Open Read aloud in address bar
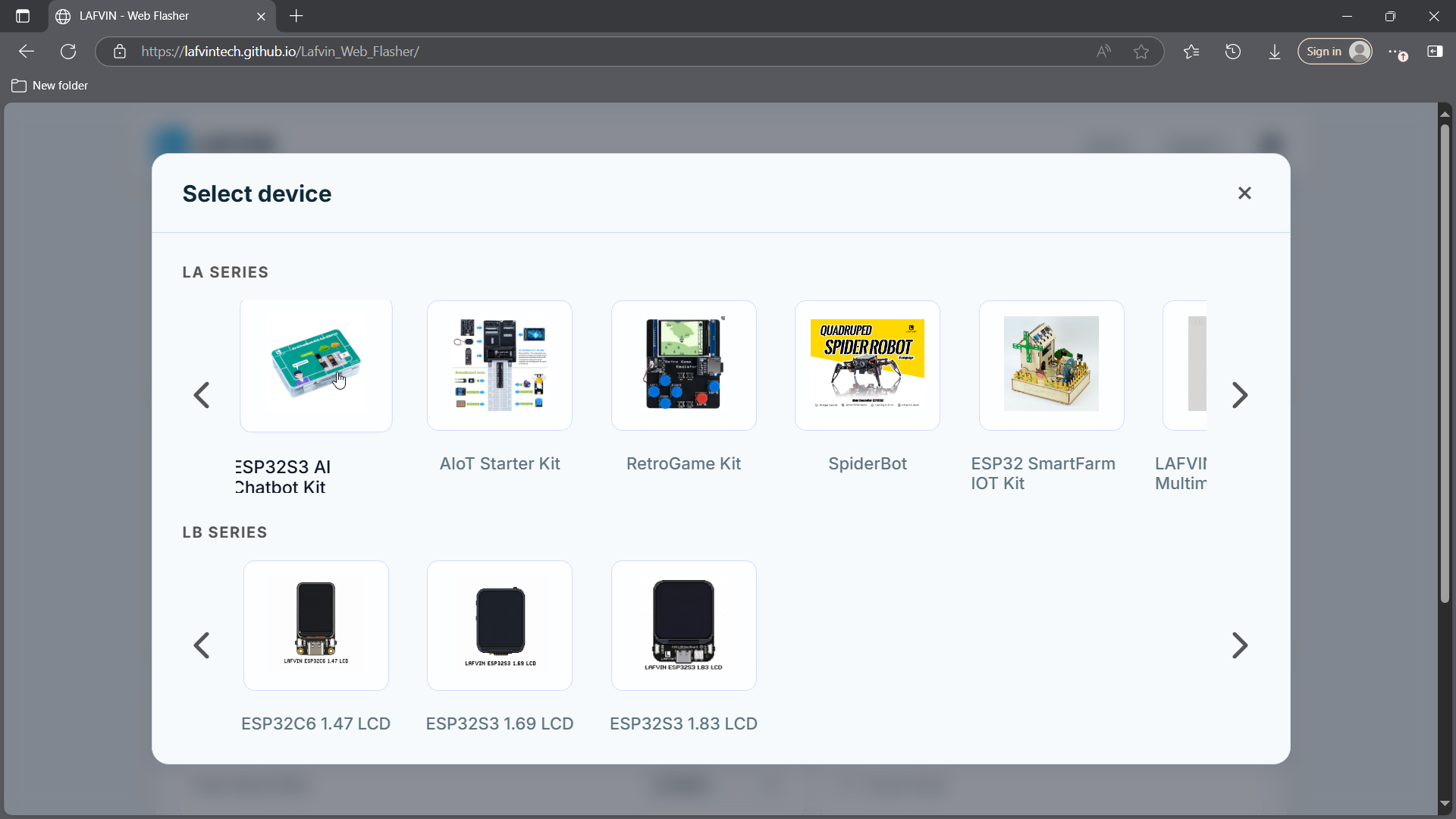The image size is (1456, 819). coord(1103,52)
